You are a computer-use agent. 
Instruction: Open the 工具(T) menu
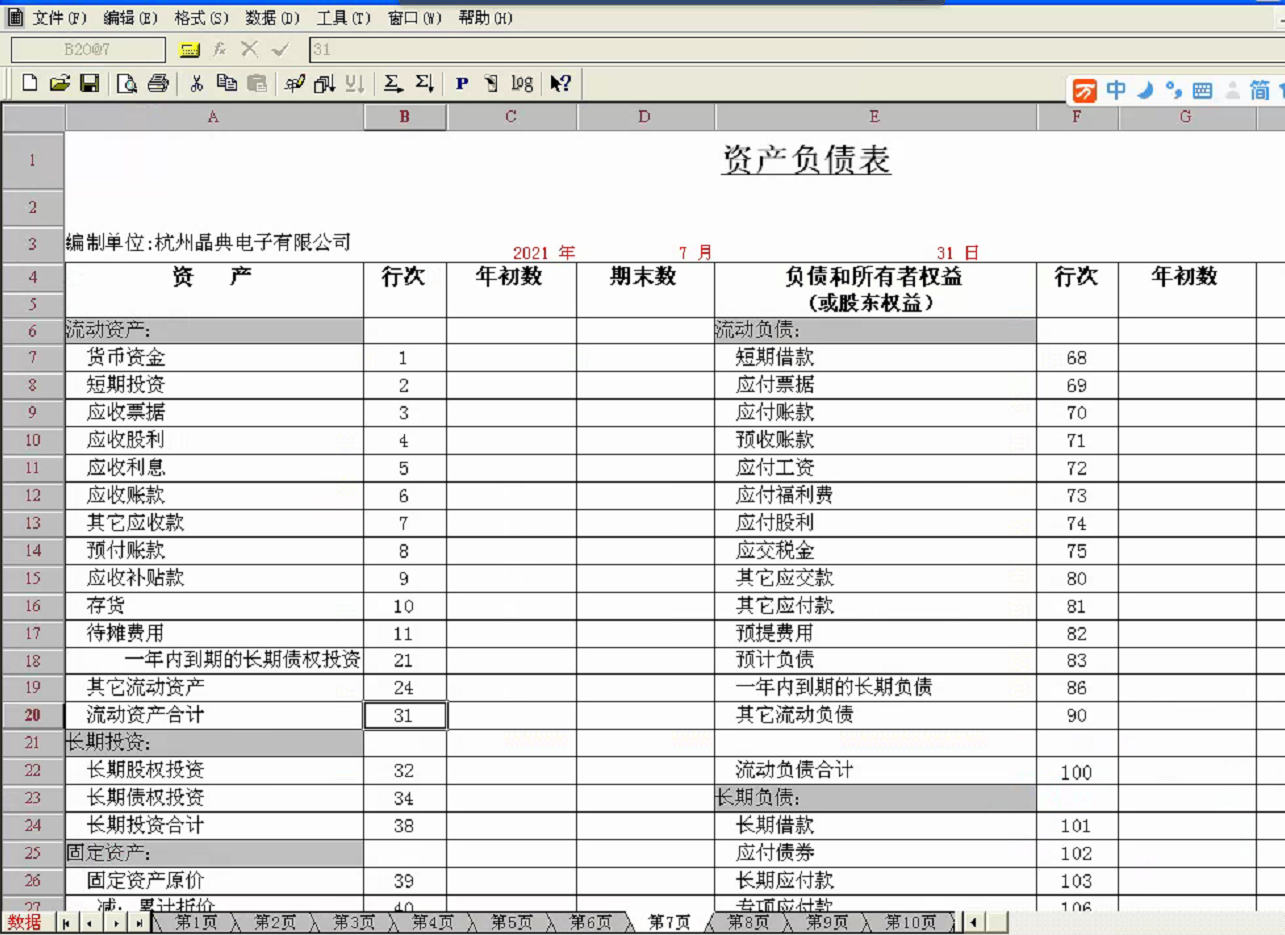pyautogui.click(x=343, y=19)
